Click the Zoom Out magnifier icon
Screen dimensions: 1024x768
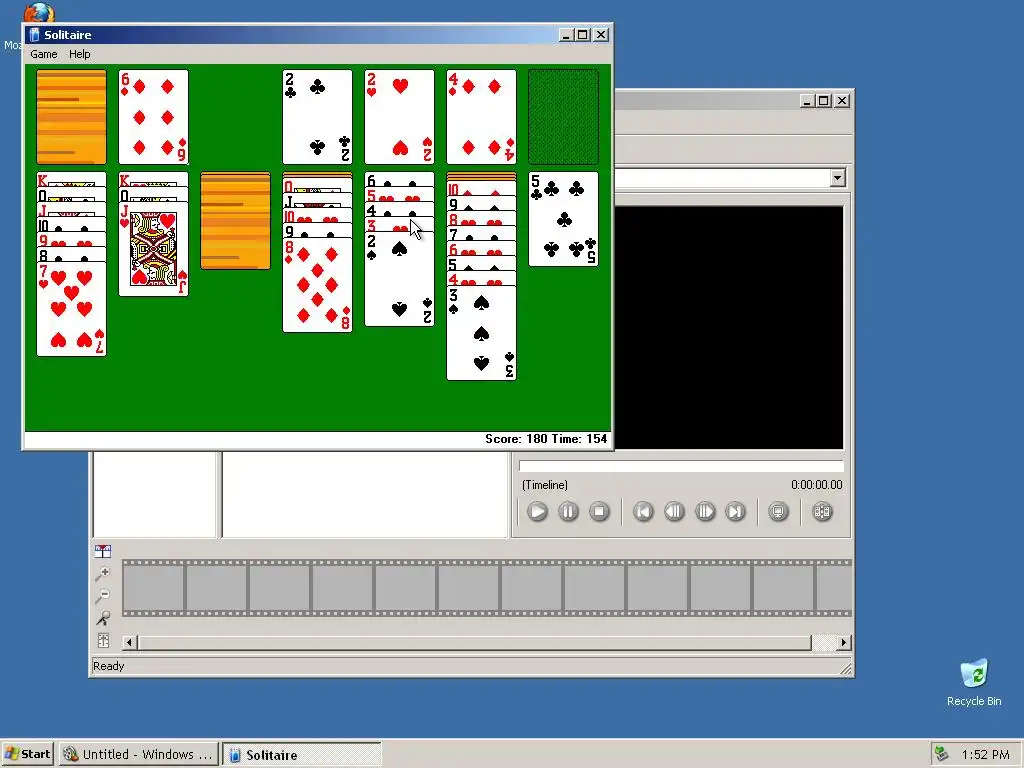tap(103, 596)
